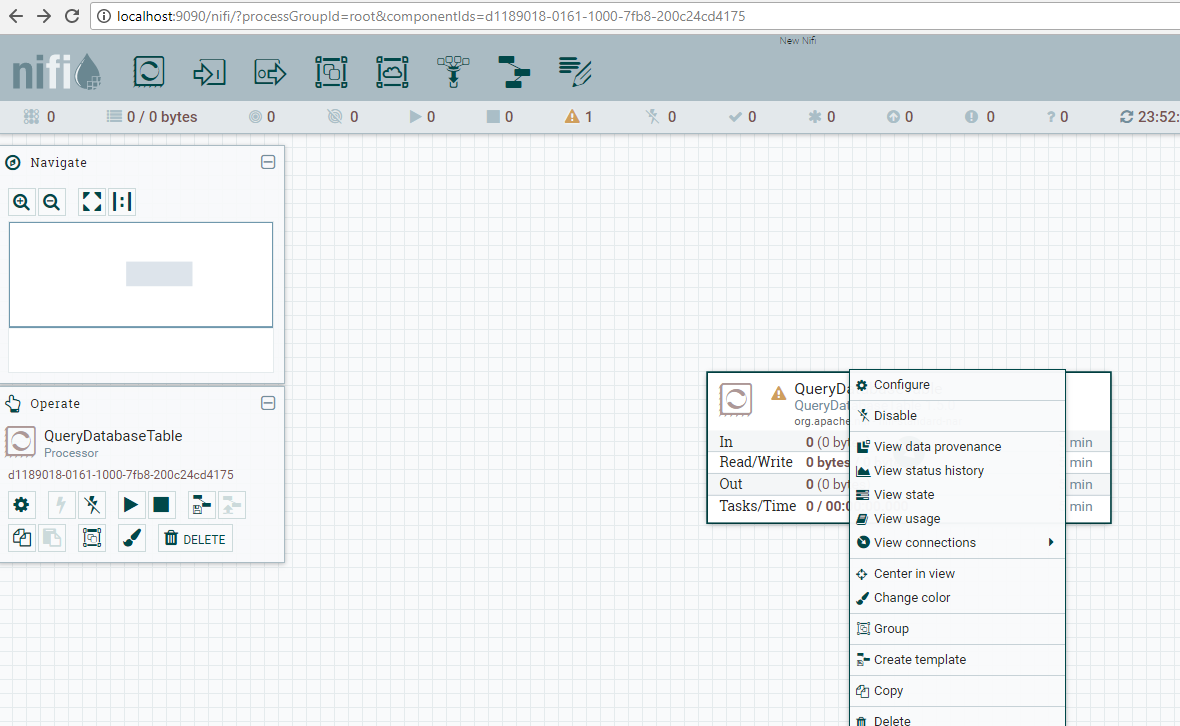The image size is (1180, 726).
Task: Select the Process Group toolbar icon
Action: [x=331, y=72]
